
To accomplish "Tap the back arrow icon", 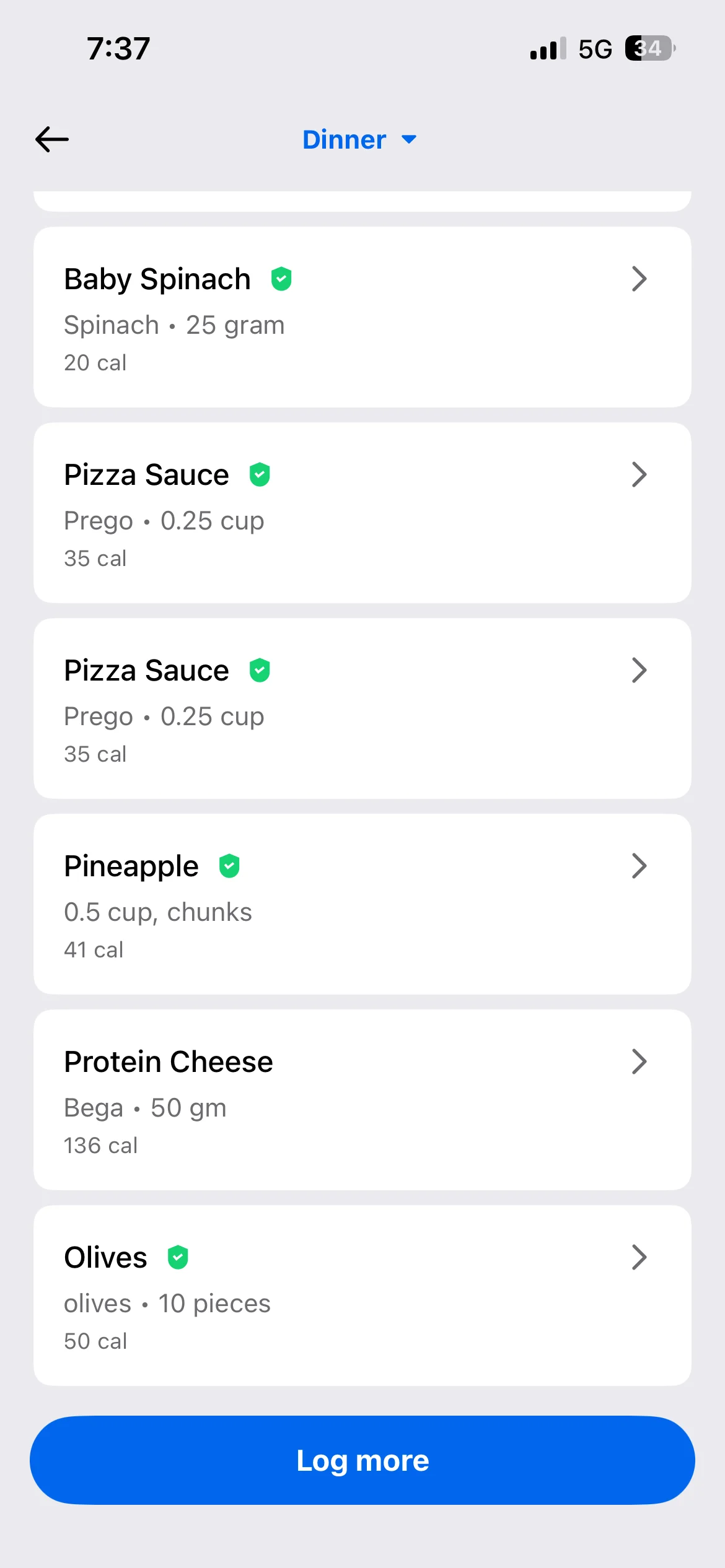I will 52,139.
